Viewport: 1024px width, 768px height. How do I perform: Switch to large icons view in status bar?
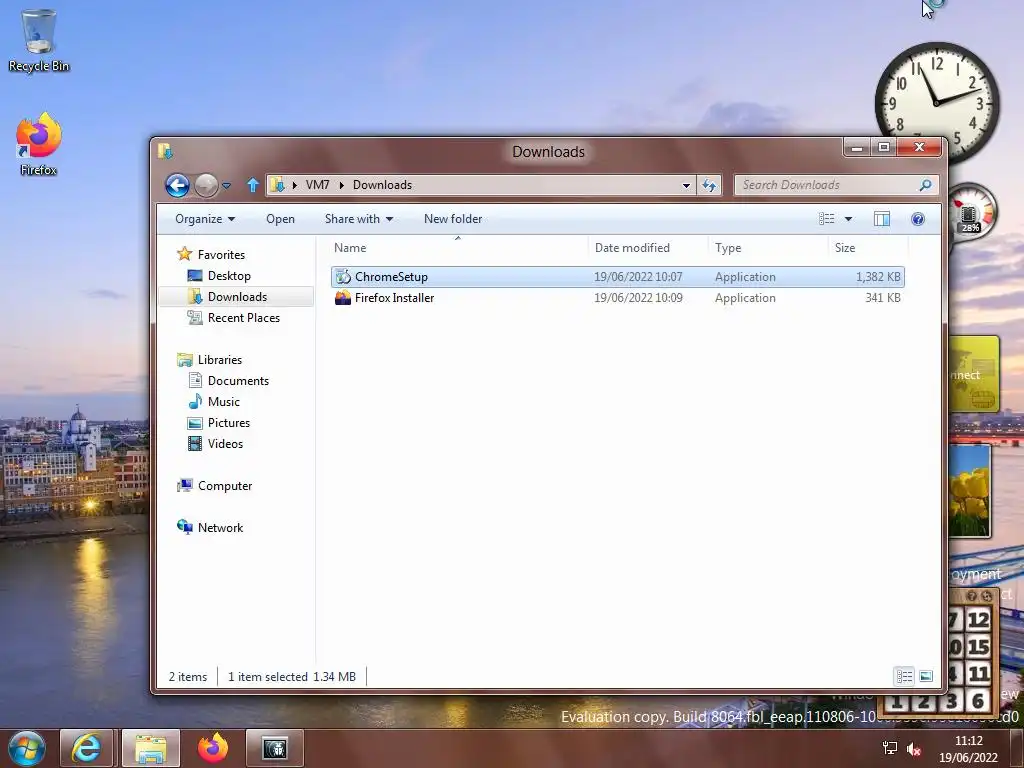tap(926, 677)
